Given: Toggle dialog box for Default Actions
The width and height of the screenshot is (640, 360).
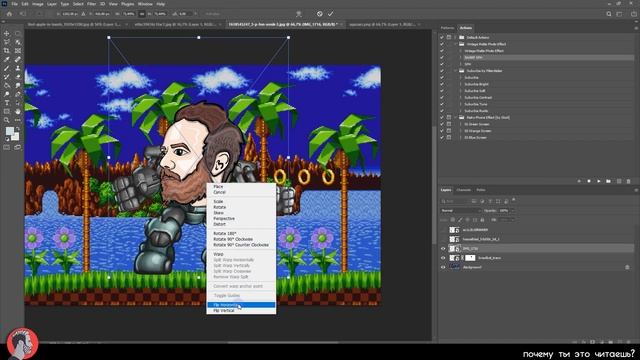Looking at the screenshot, I should click(449, 37).
